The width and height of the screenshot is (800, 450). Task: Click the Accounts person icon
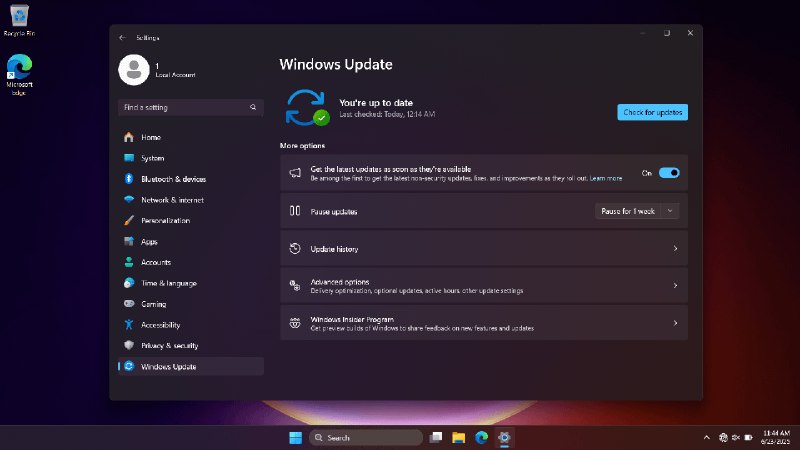[x=129, y=262]
